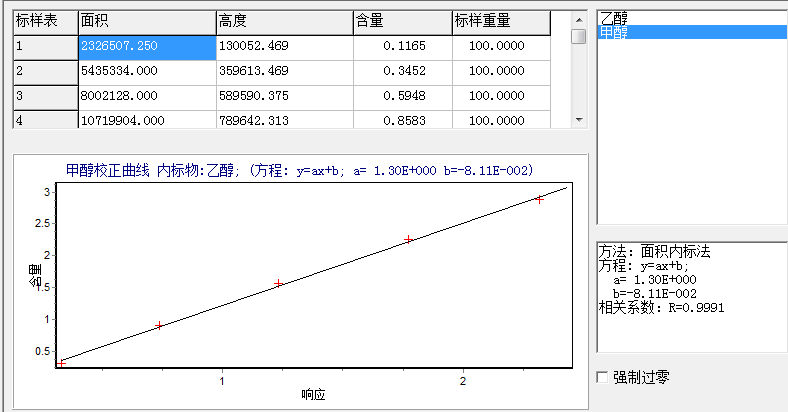Select the area cell 2326507.250
This screenshot has height=412, width=788.
click(x=145, y=47)
